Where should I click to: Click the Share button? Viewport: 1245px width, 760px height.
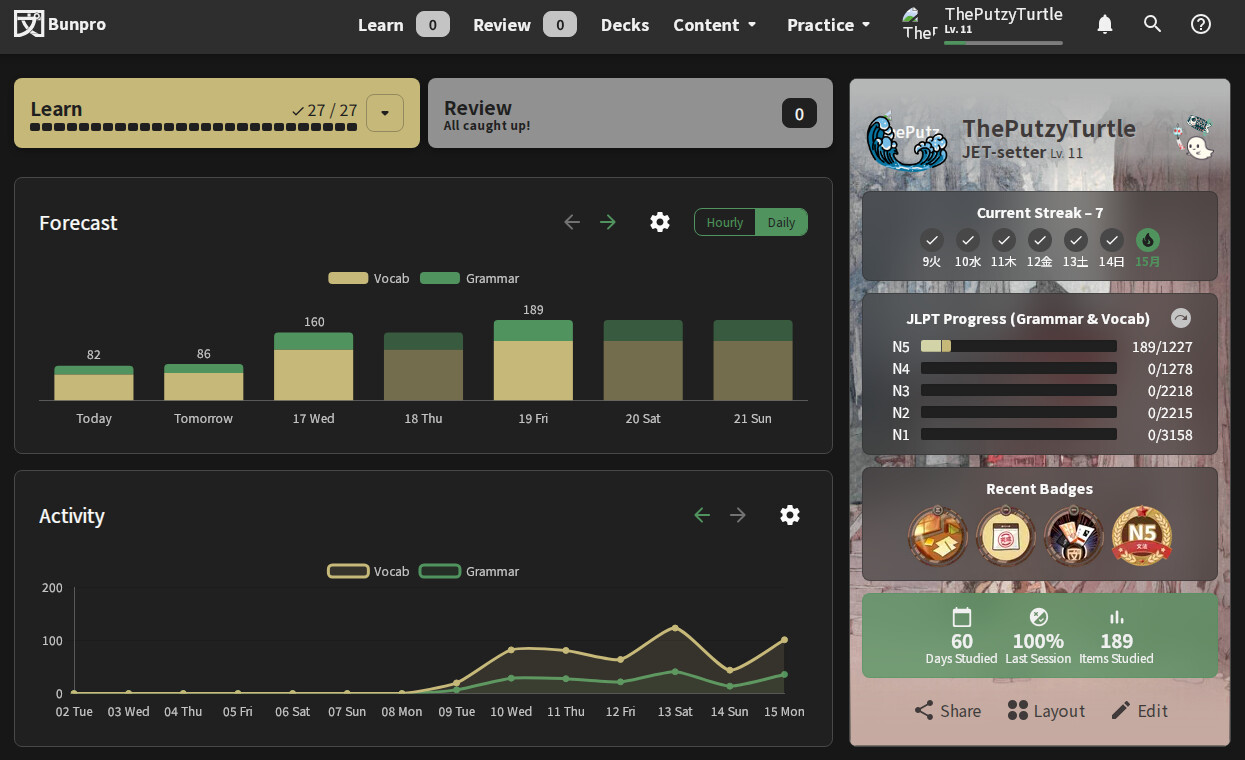pos(948,711)
